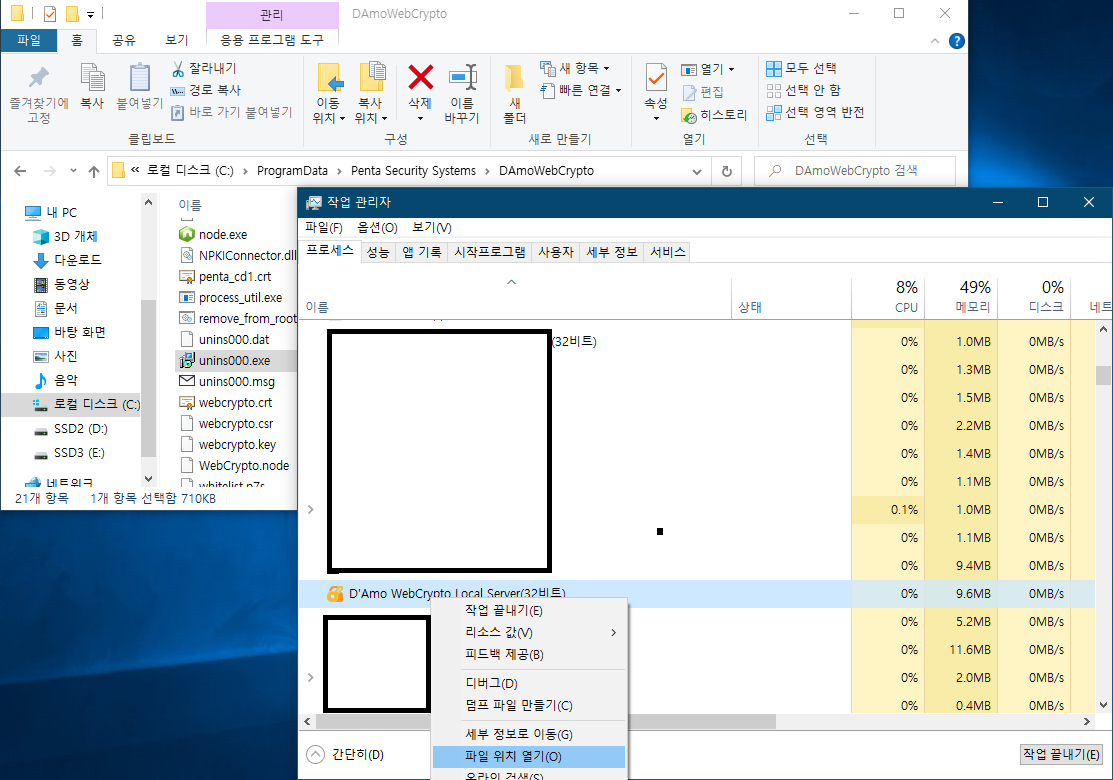Click Select None in the ribbon

coord(804,90)
